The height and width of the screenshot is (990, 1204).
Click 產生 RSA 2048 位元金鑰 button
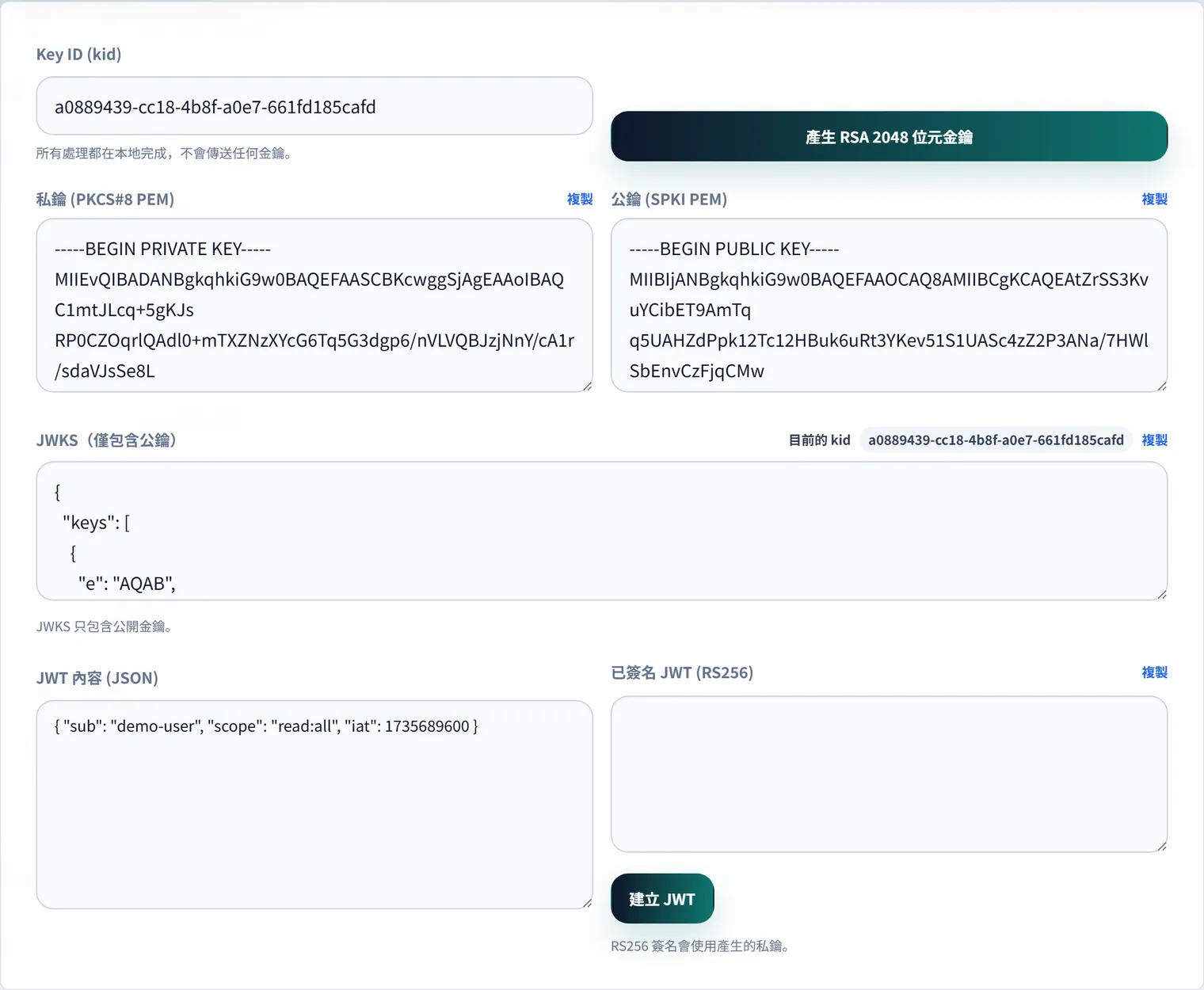point(889,136)
